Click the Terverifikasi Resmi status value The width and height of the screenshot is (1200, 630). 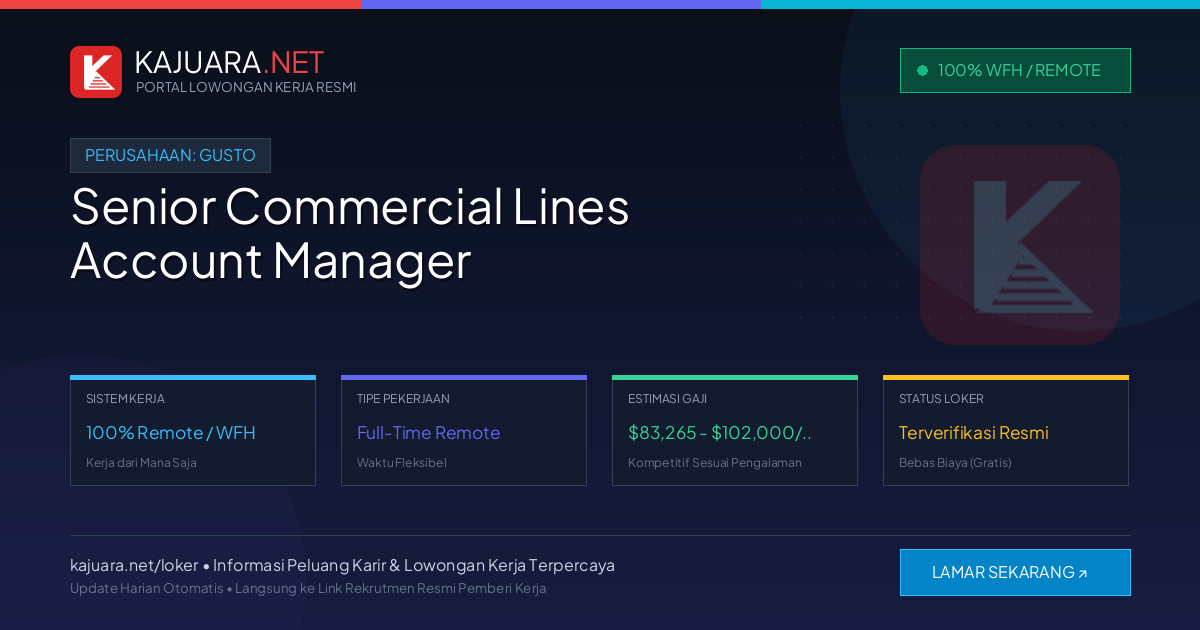click(974, 433)
